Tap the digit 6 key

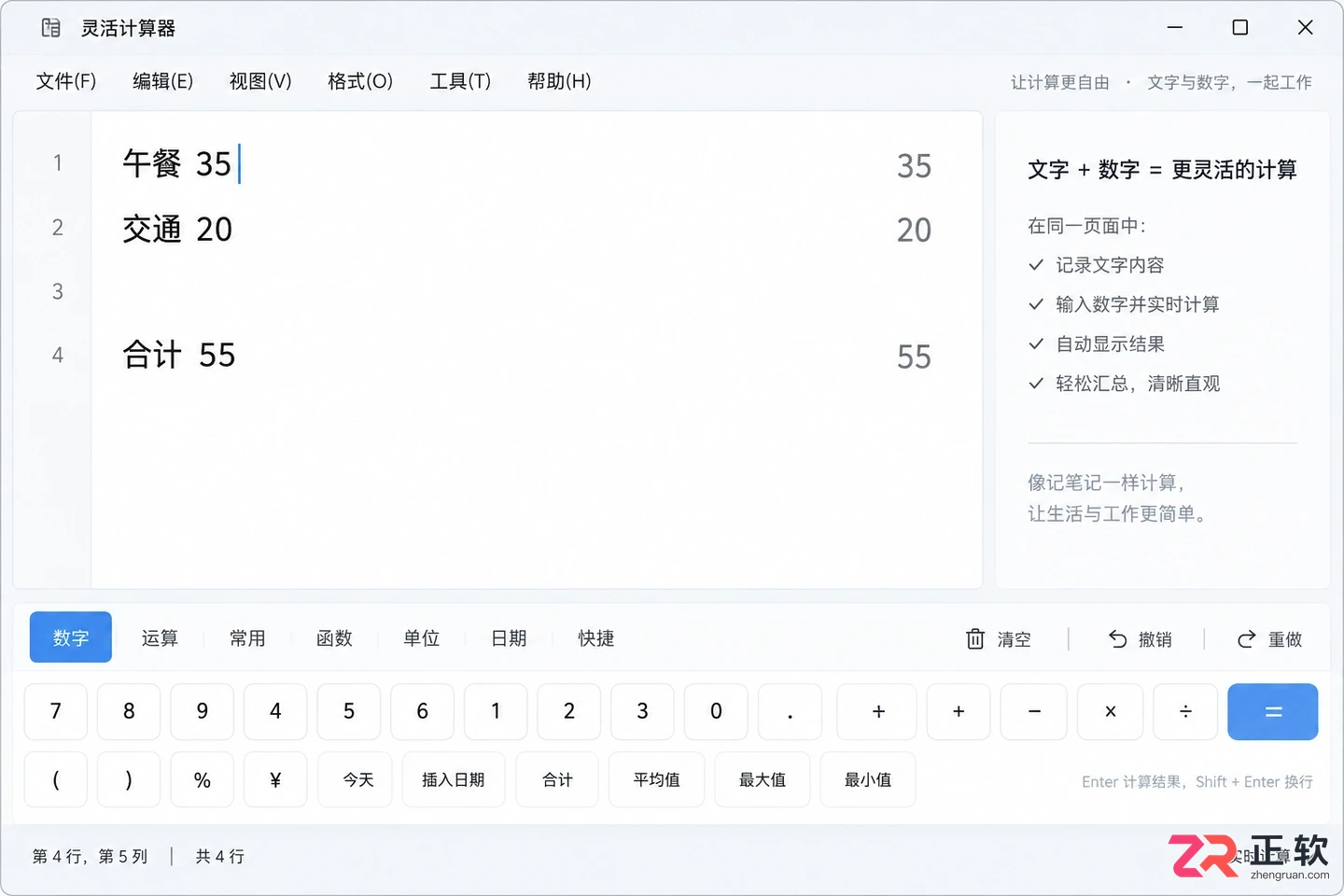click(422, 711)
